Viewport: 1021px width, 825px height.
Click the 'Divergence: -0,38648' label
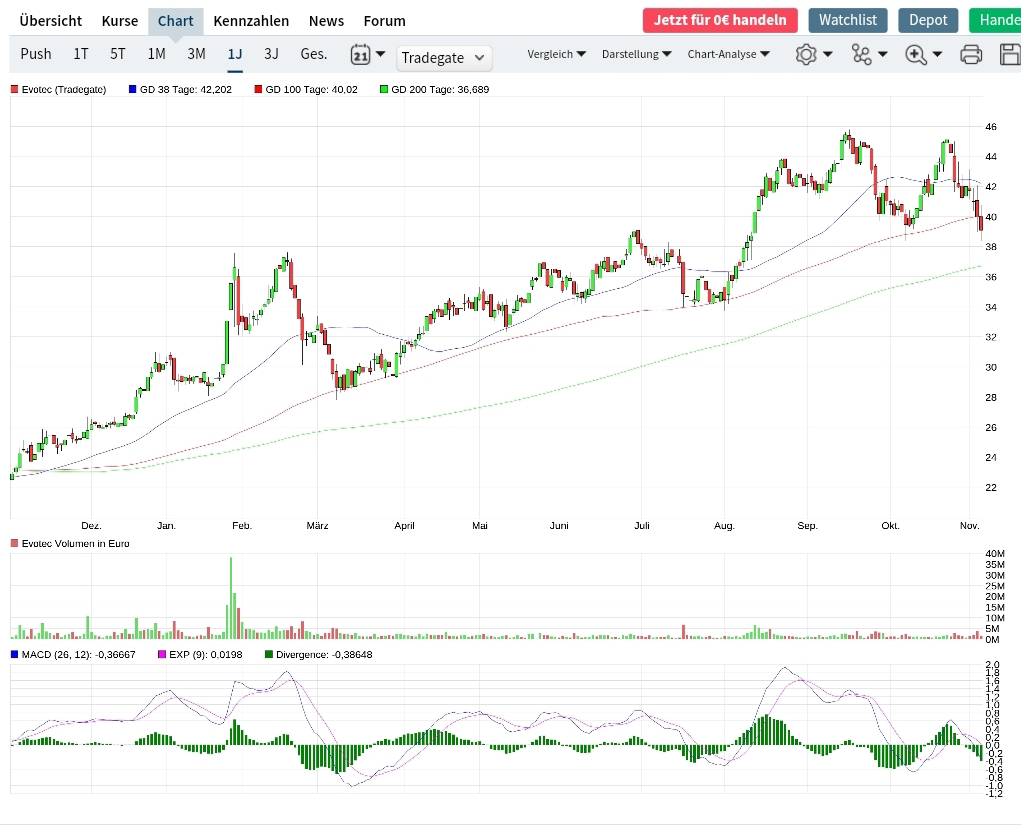(x=324, y=654)
